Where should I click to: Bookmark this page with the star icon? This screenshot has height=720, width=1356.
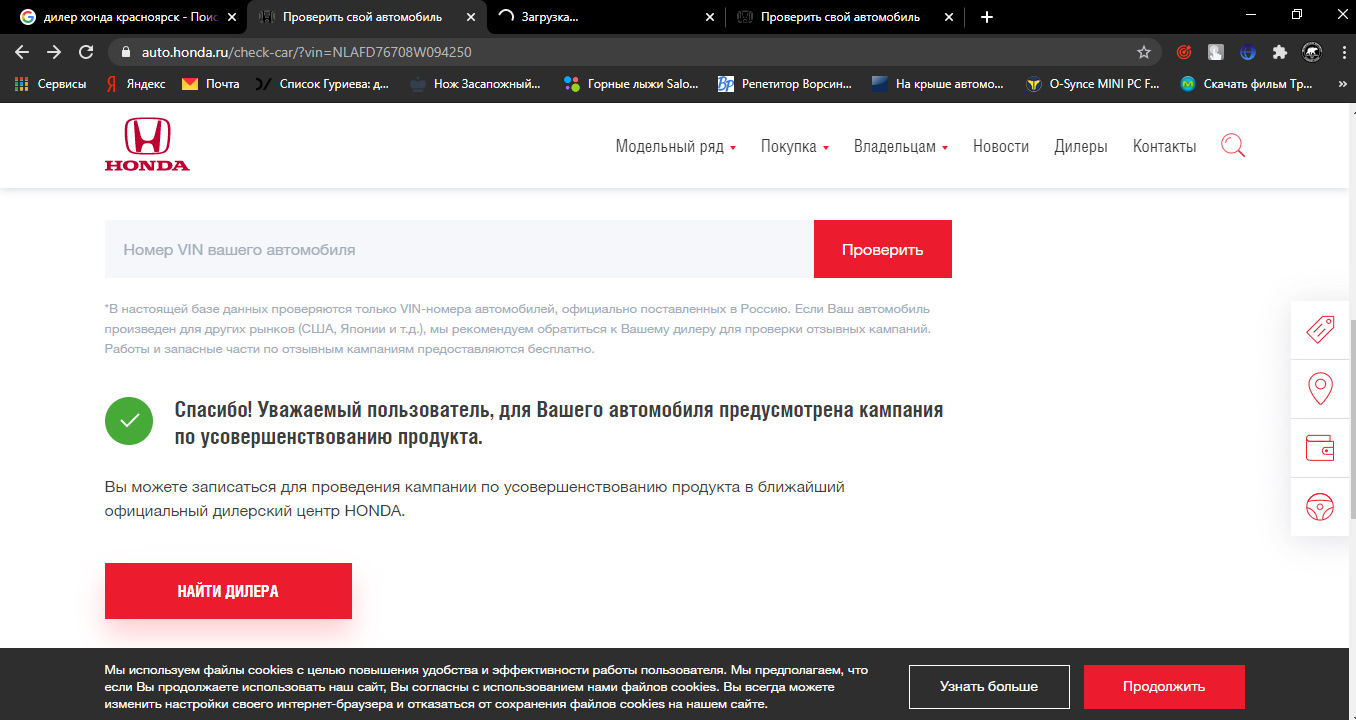click(1144, 52)
